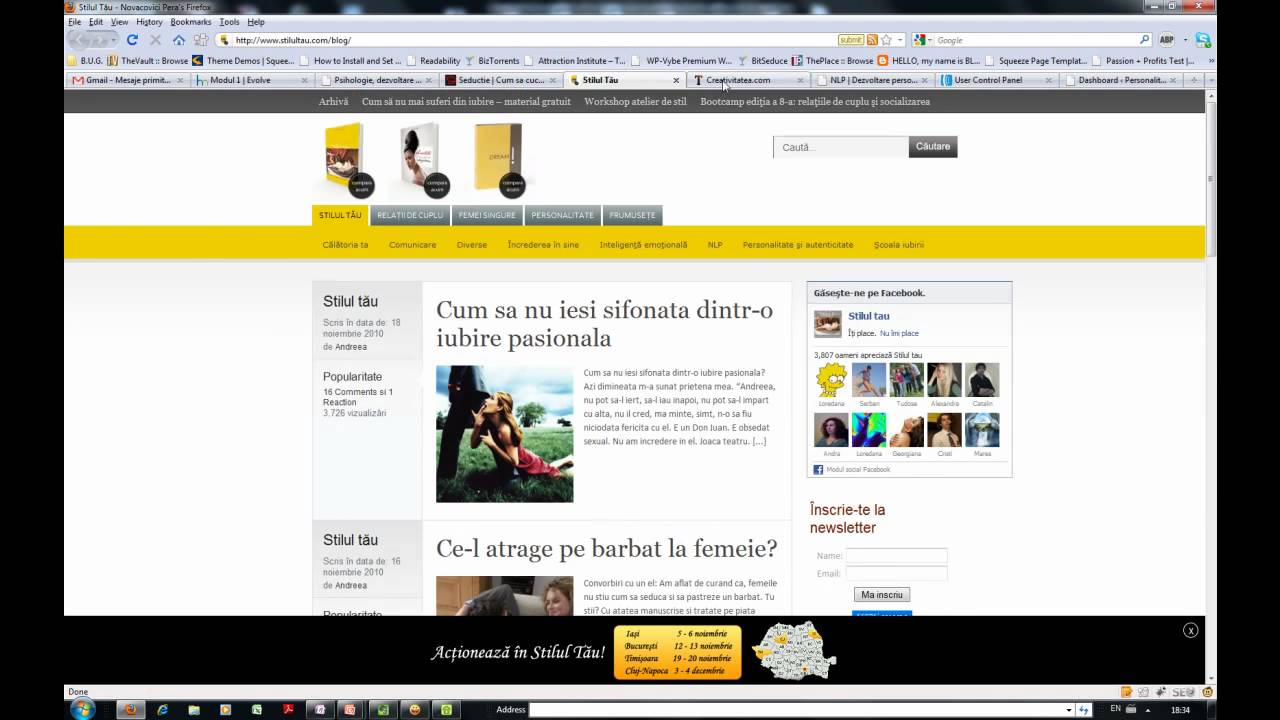The image size is (1280, 720).
Task: Click the Stilul tau Facebook page thumbnail
Action: click(x=828, y=324)
